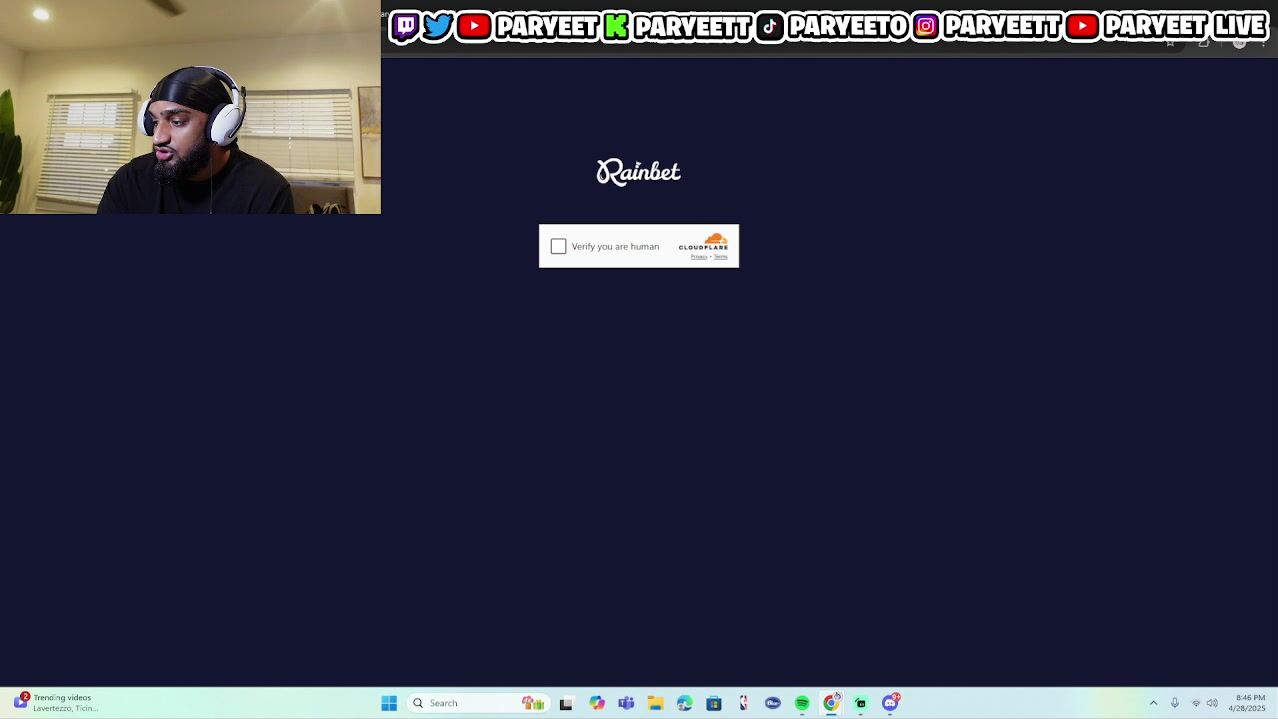Switch to Google Chrome in the taskbar
The width and height of the screenshot is (1278, 719).
[x=831, y=703]
